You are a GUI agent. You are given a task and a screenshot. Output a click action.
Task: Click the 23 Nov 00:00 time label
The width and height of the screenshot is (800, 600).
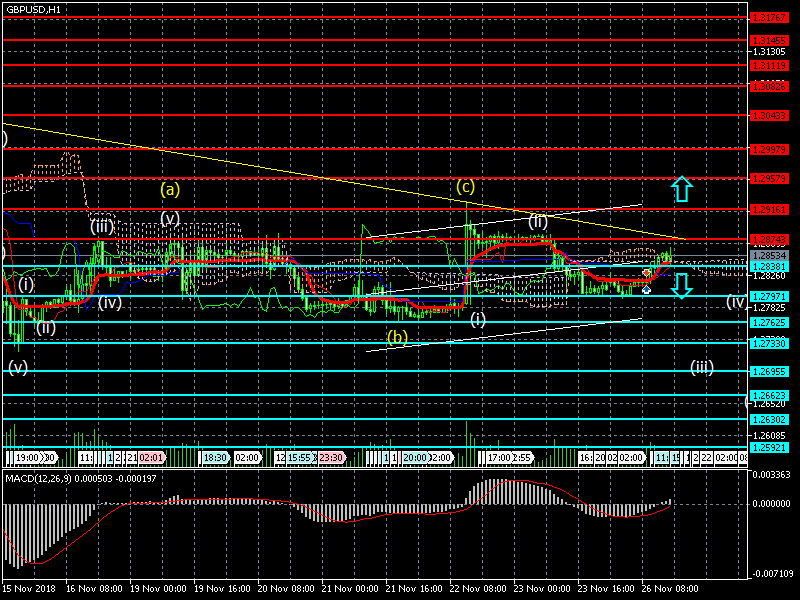[x=542, y=588]
